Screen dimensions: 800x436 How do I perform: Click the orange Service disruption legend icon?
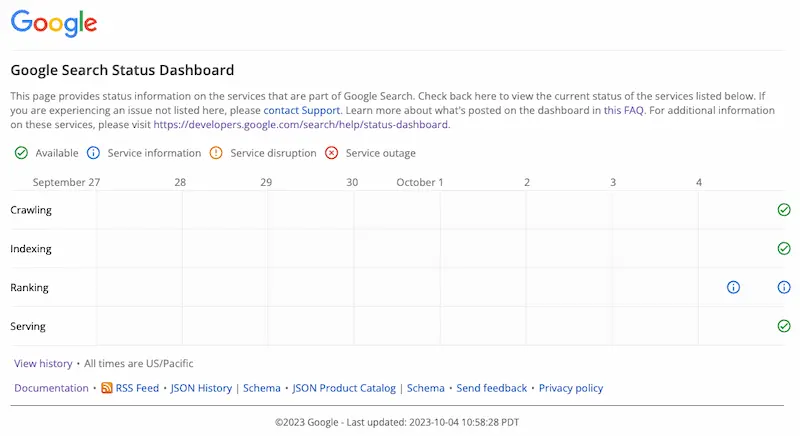pyautogui.click(x=216, y=153)
